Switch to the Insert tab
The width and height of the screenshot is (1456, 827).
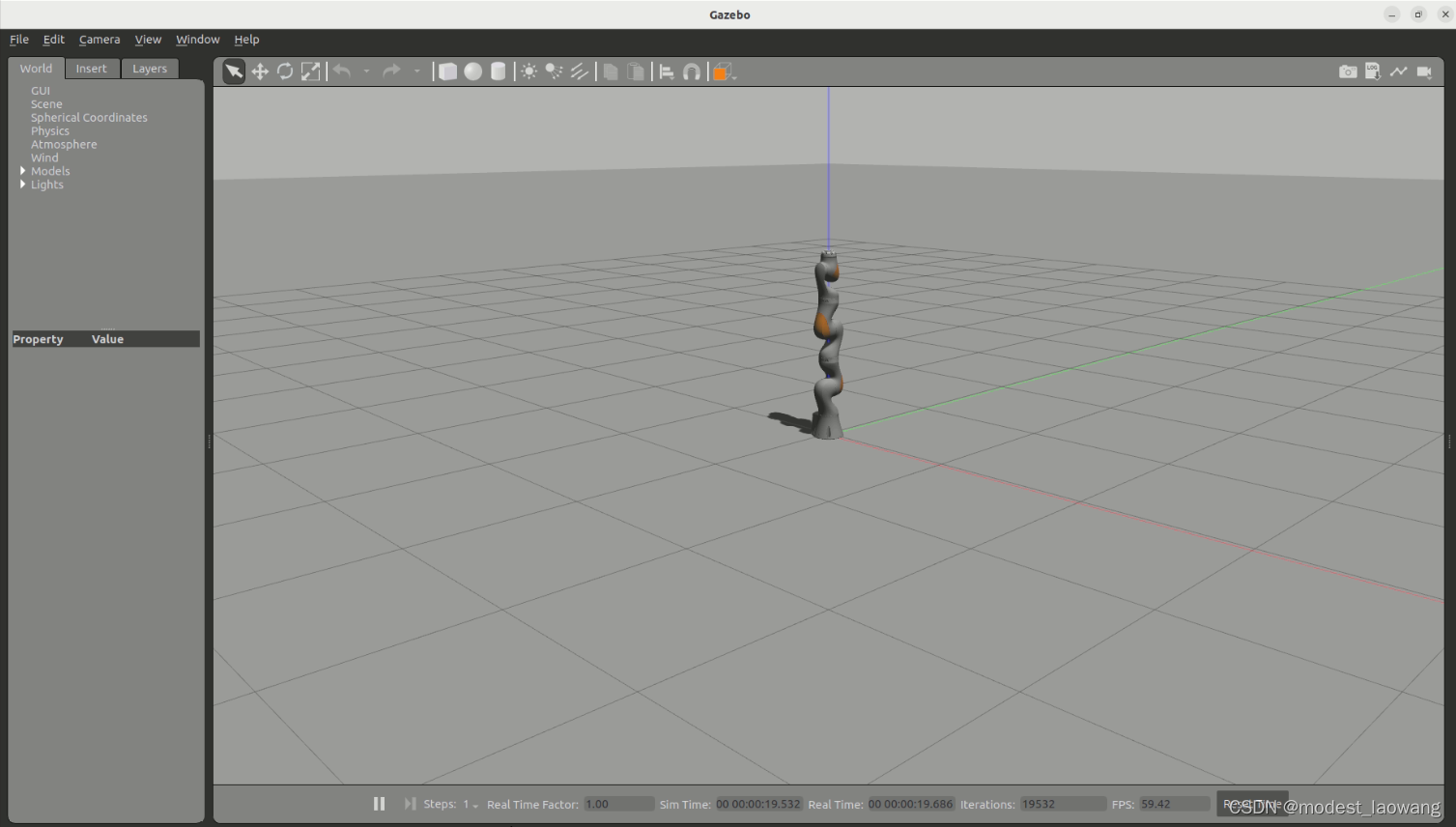(92, 69)
